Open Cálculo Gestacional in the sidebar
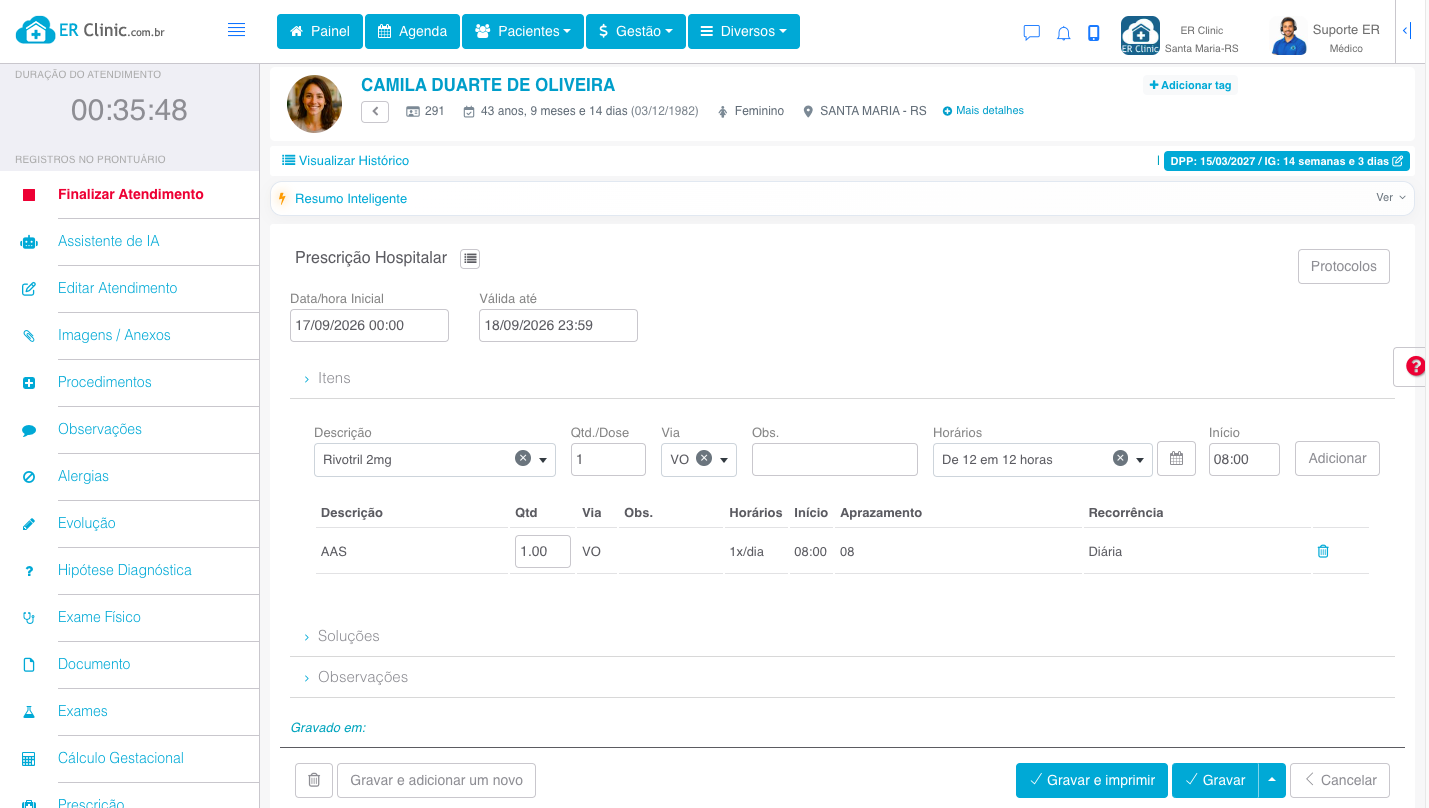This screenshot has width=1429, height=808. 121,758
